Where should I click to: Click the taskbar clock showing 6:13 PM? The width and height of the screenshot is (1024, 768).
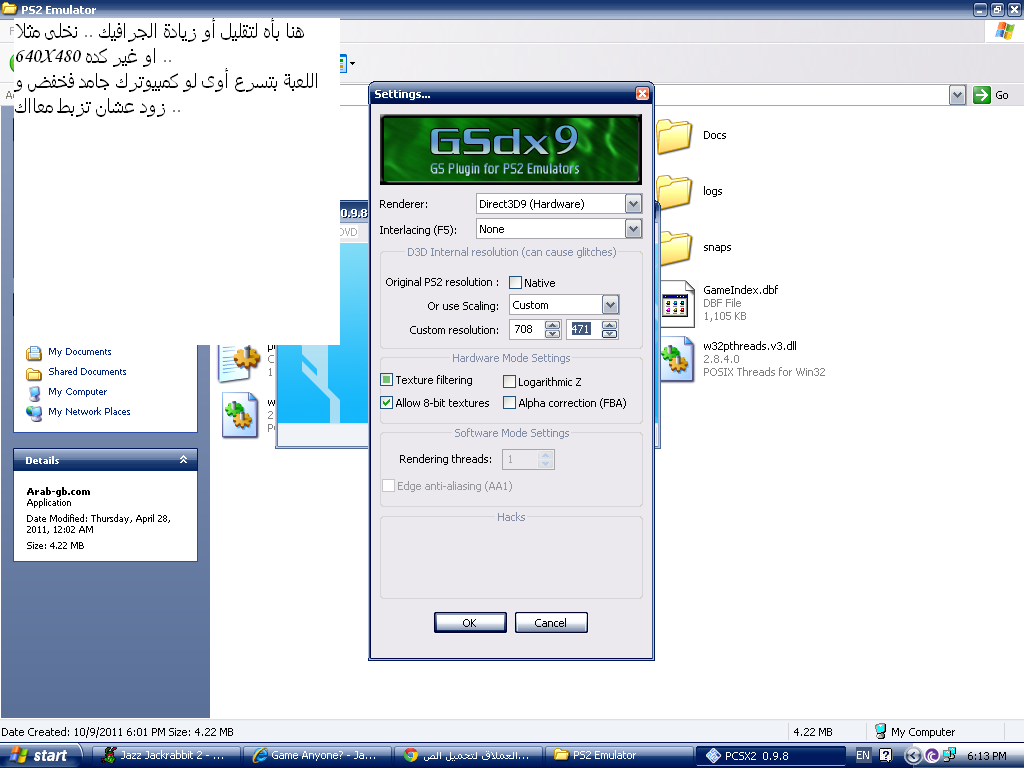pyautogui.click(x=987, y=756)
